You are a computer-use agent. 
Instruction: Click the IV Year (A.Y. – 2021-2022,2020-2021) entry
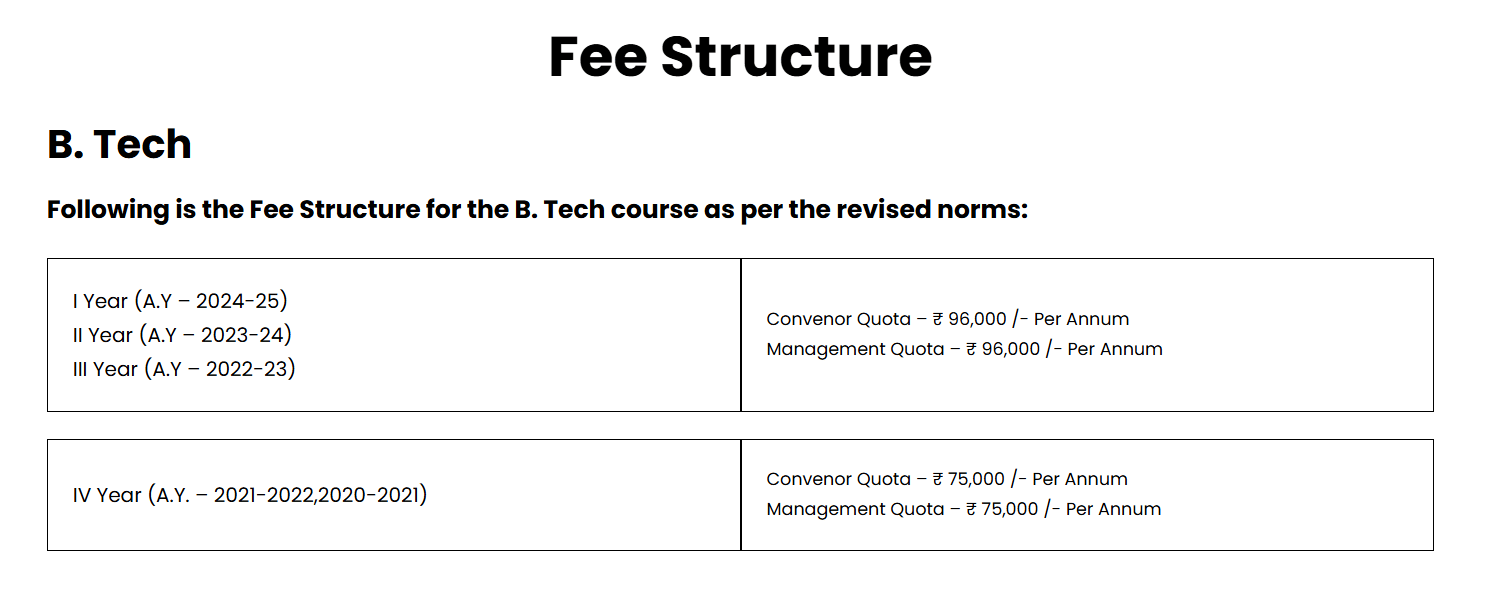coord(250,495)
